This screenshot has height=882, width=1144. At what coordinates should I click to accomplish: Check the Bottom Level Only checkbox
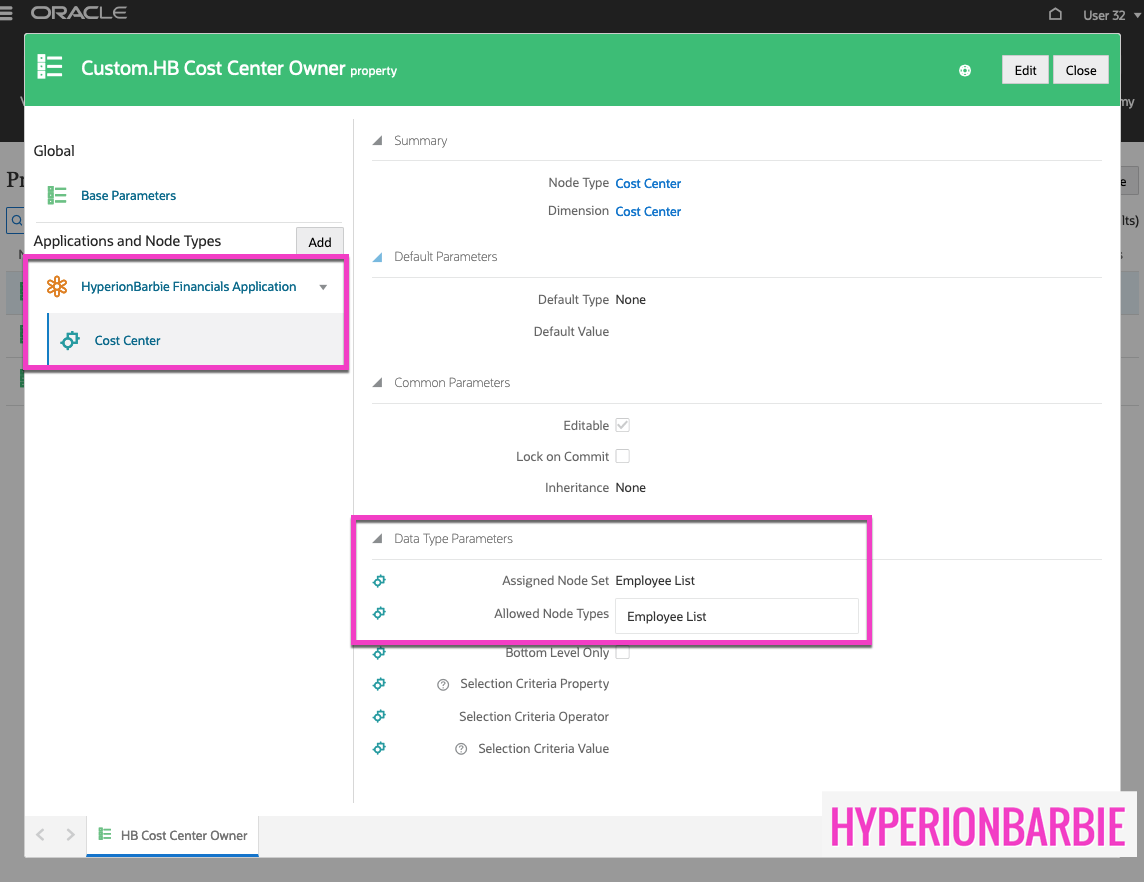click(x=622, y=653)
